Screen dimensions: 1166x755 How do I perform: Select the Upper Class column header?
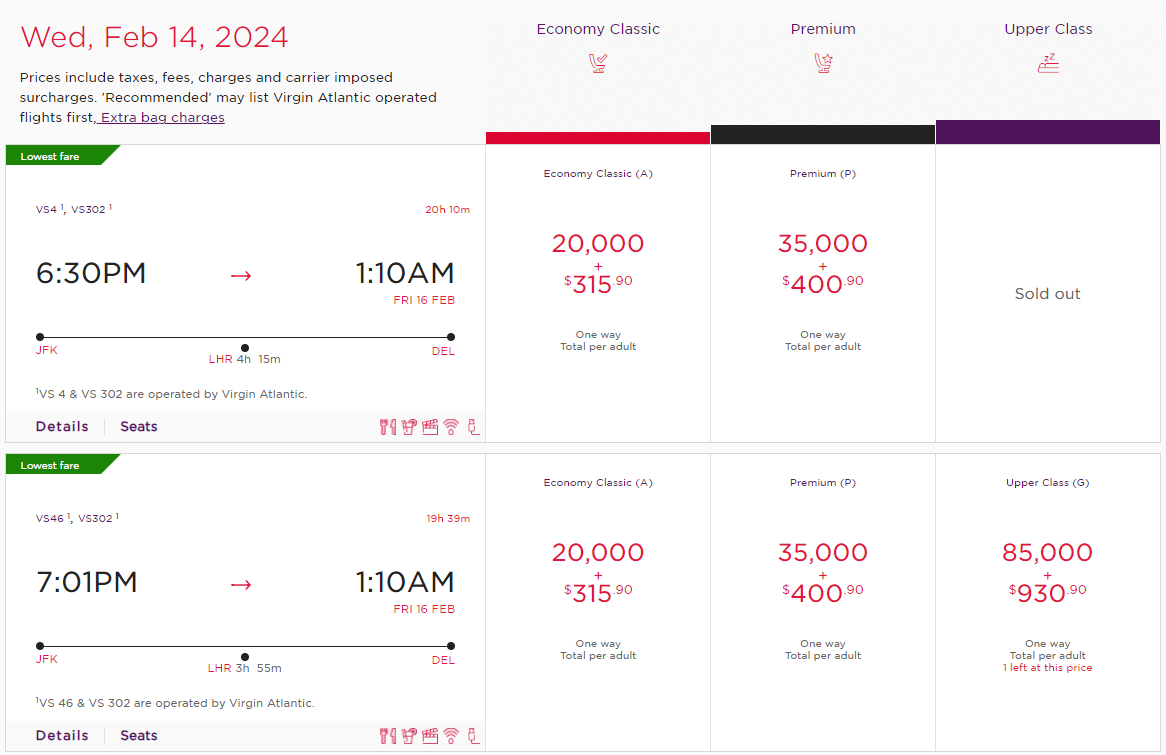(1048, 29)
